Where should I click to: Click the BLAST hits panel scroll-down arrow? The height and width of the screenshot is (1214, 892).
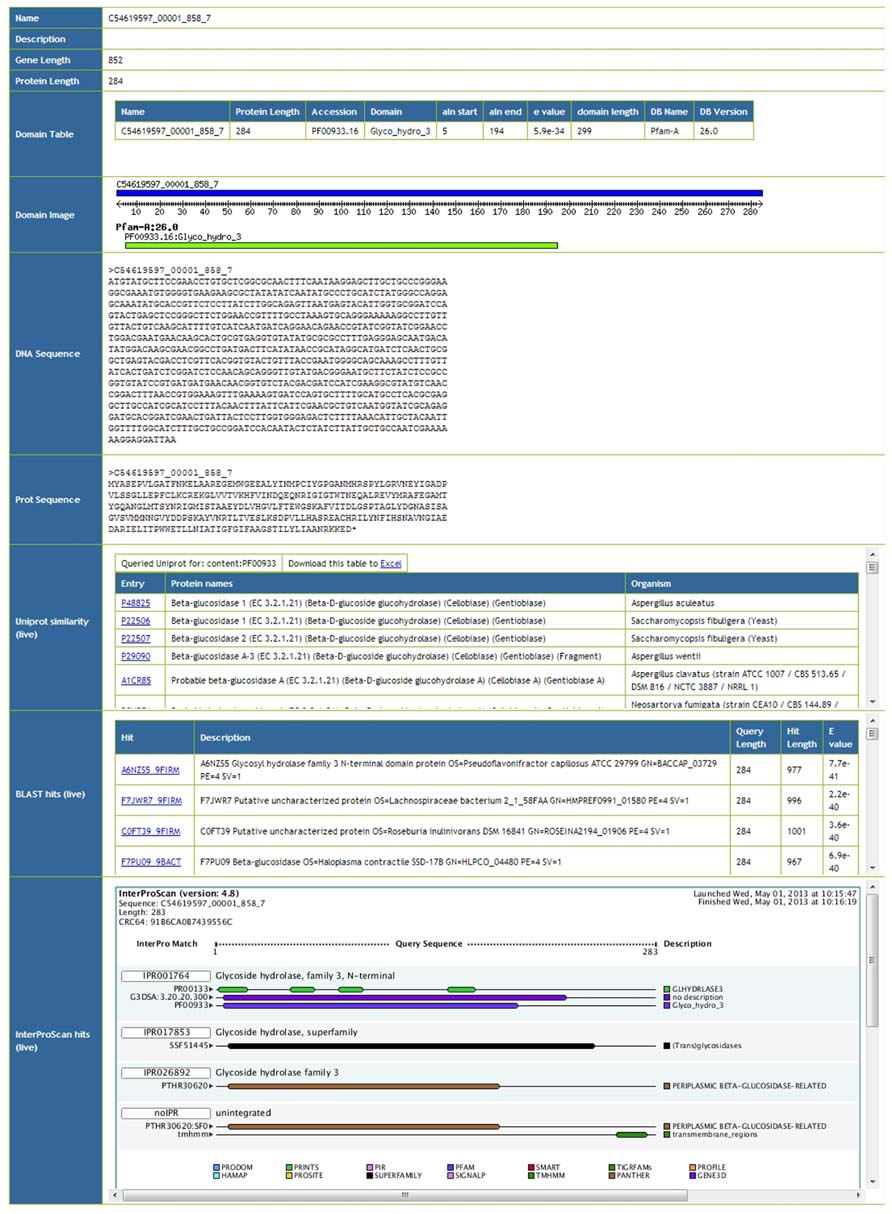coord(872,868)
